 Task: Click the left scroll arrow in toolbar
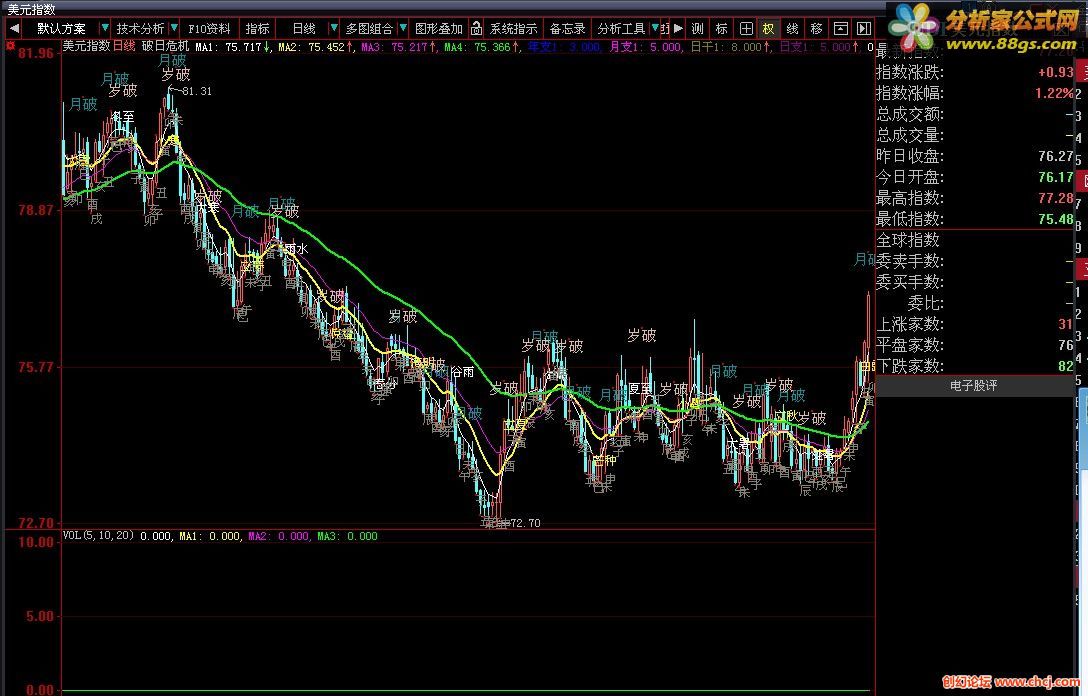click(15, 28)
